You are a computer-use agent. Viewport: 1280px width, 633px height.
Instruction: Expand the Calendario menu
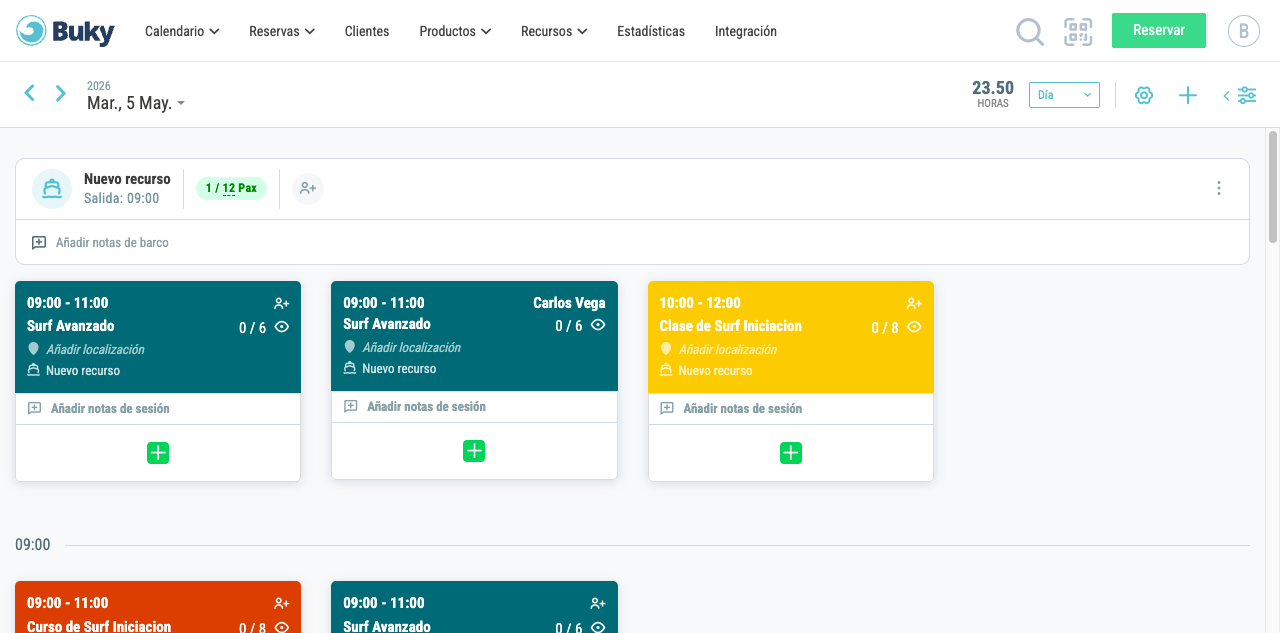coord(182,31)
